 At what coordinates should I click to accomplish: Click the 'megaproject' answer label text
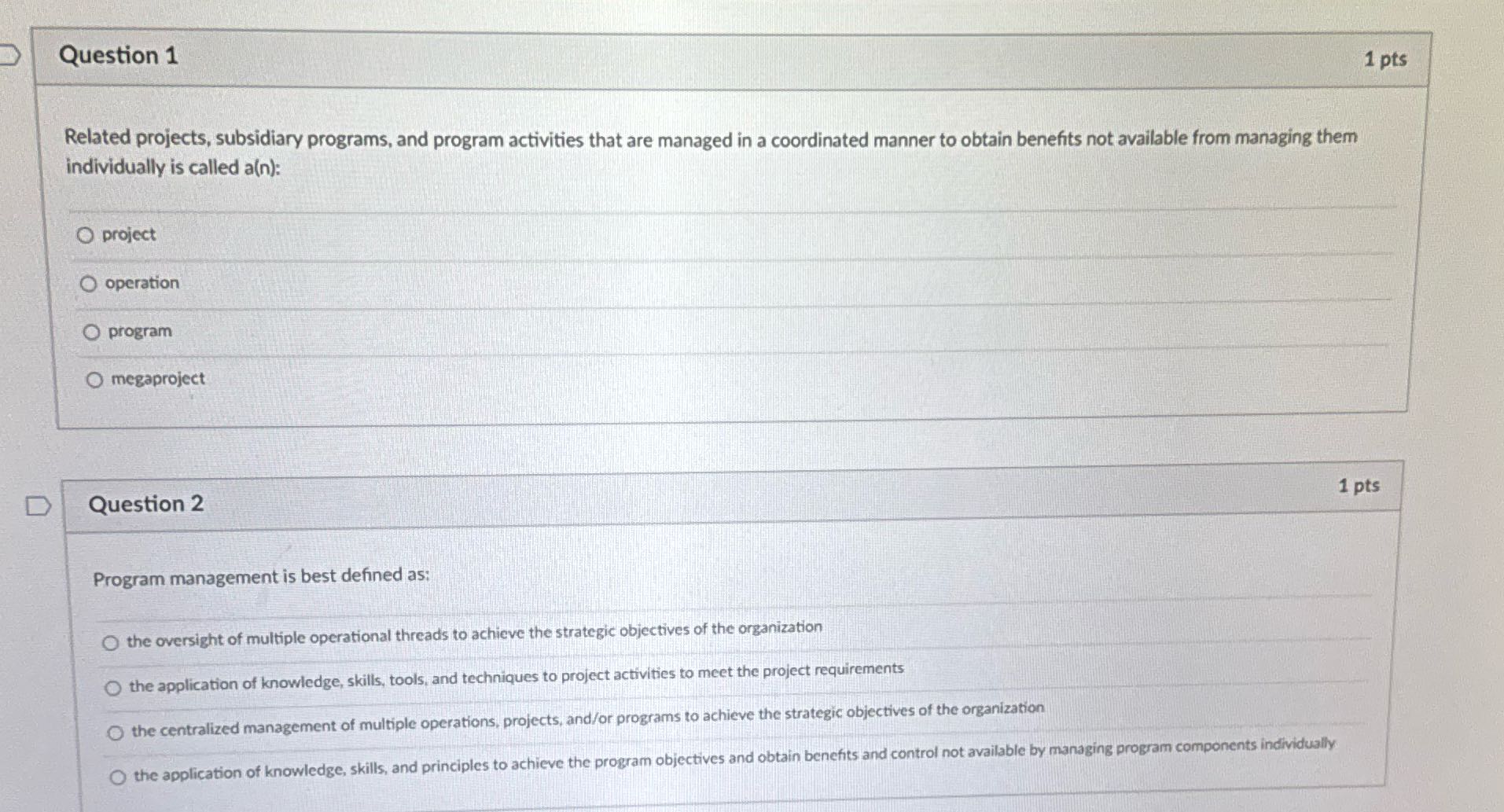coord(156,378)
